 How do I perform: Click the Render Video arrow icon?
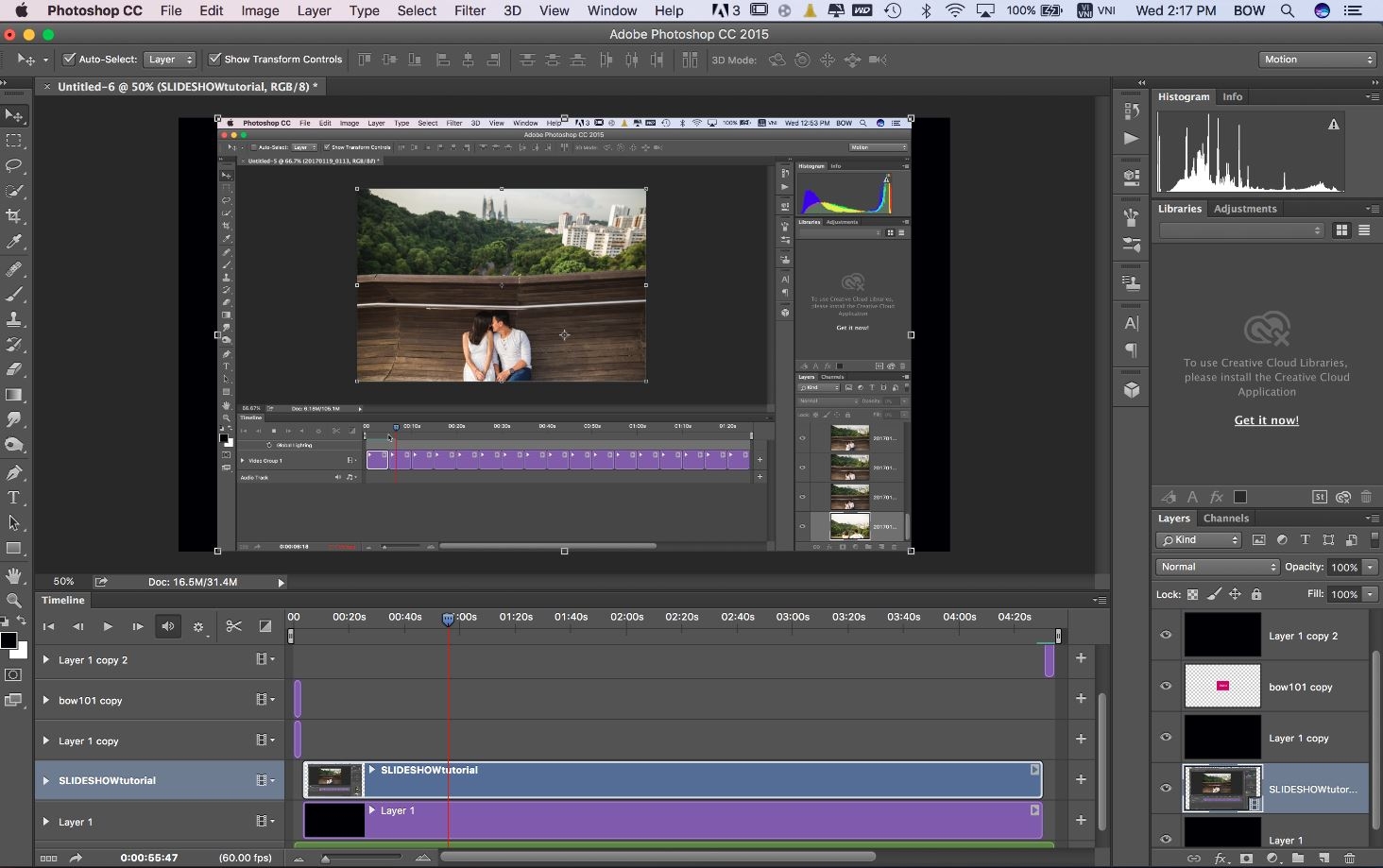pos(76,858)
